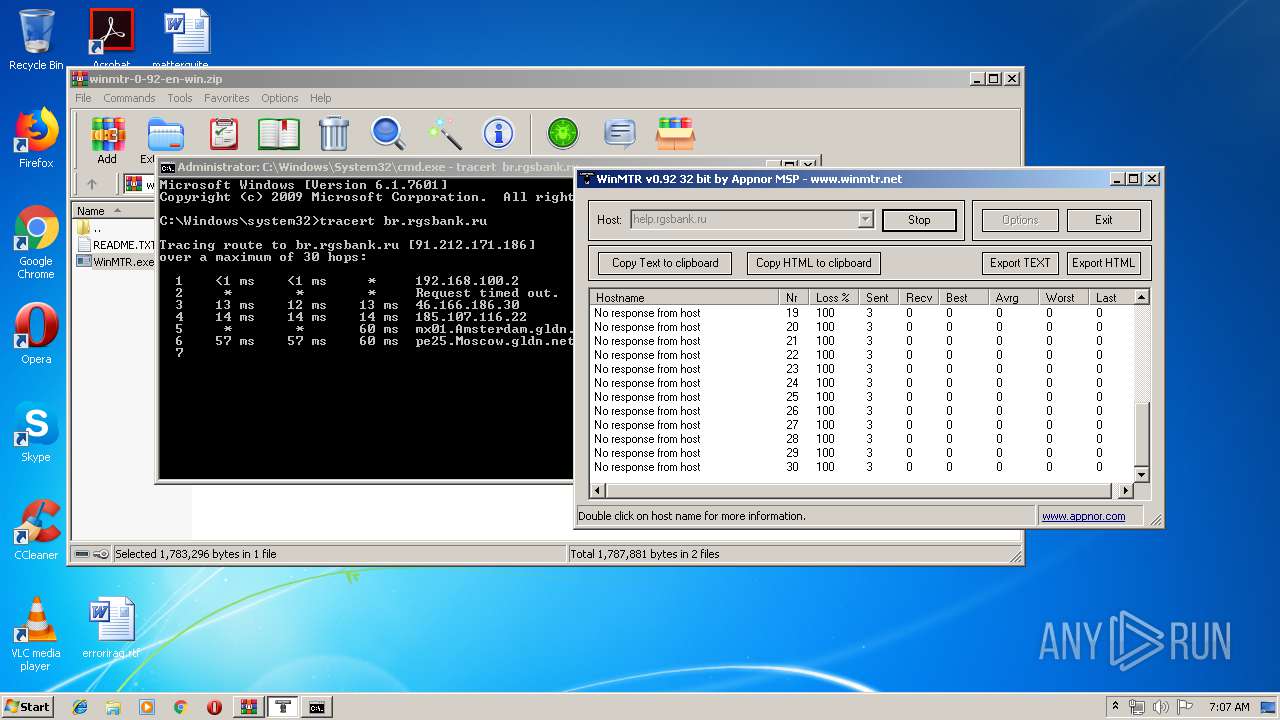Click the VirusScan green bug icon in WinRAR
Image resolution: width=1280 pixels, height=720 pixels.
tap(563, 134)
